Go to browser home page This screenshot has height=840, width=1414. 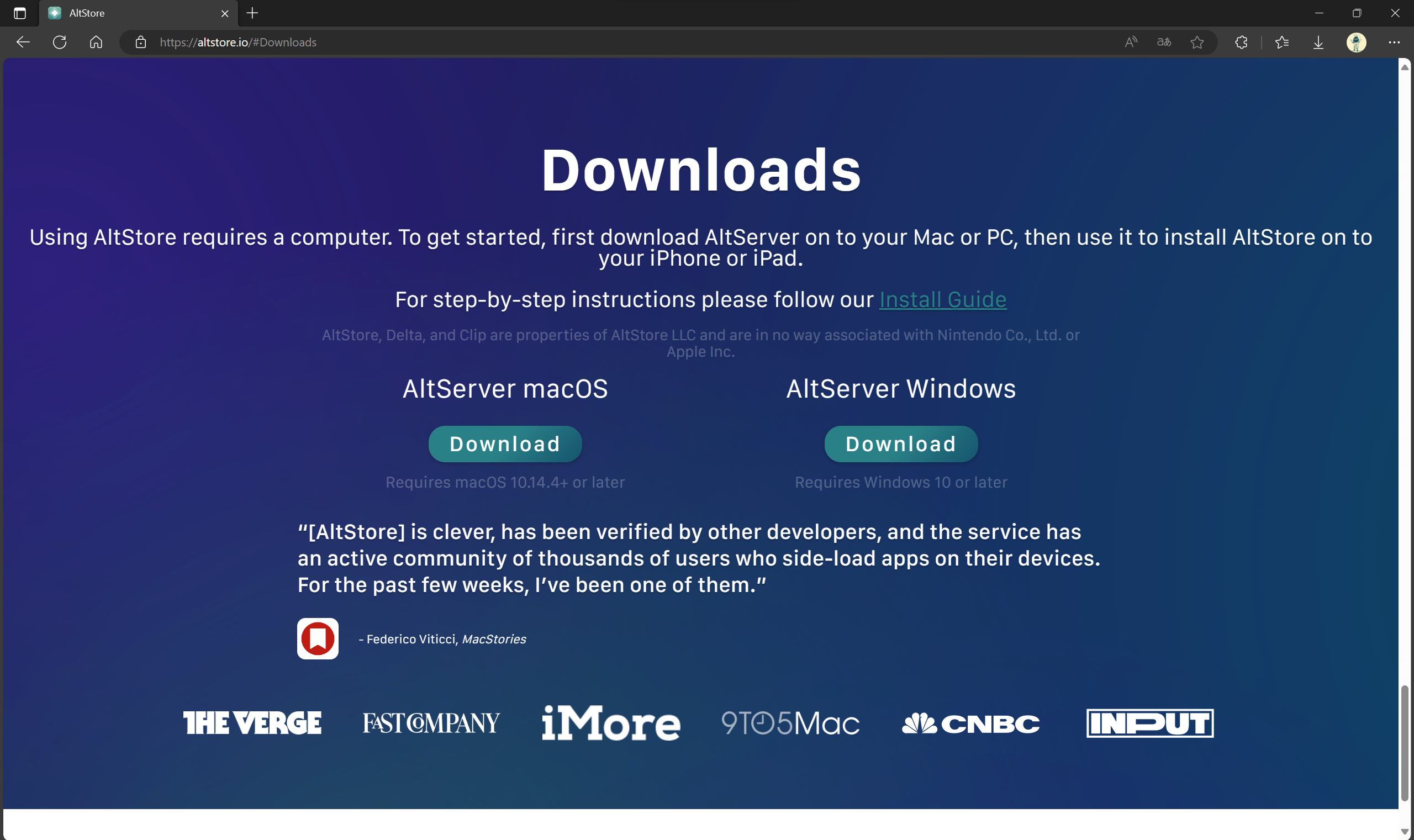point(96,43)
